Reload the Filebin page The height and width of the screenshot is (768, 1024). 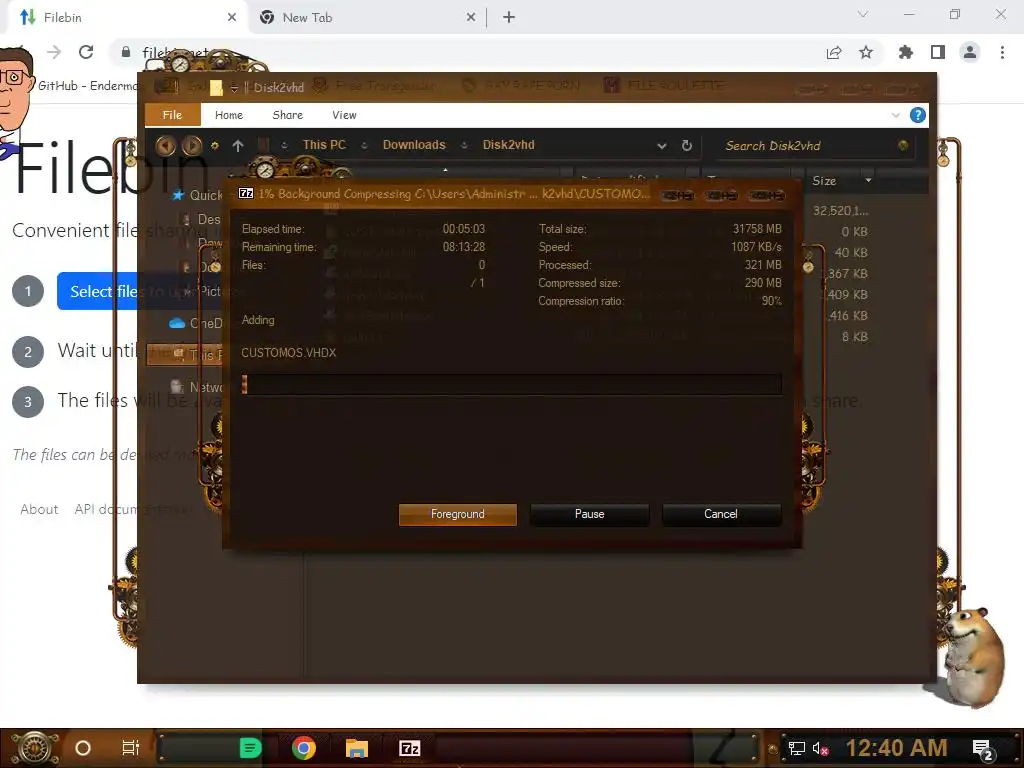point(86,52)
